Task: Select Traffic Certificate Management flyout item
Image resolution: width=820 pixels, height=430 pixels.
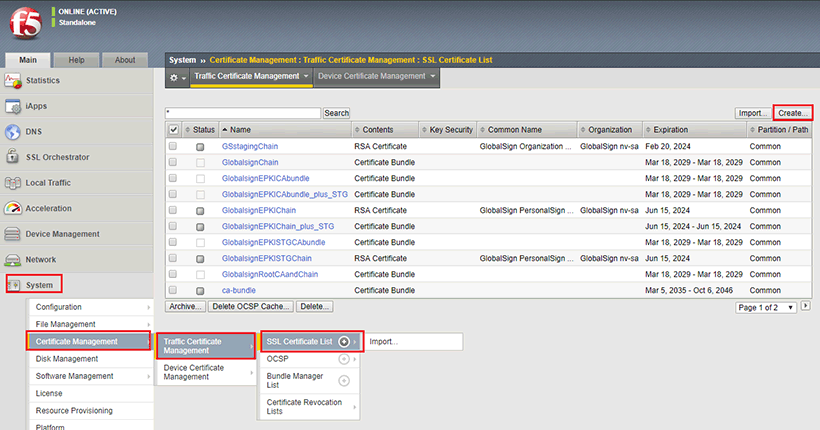Action: pos(206,346)
